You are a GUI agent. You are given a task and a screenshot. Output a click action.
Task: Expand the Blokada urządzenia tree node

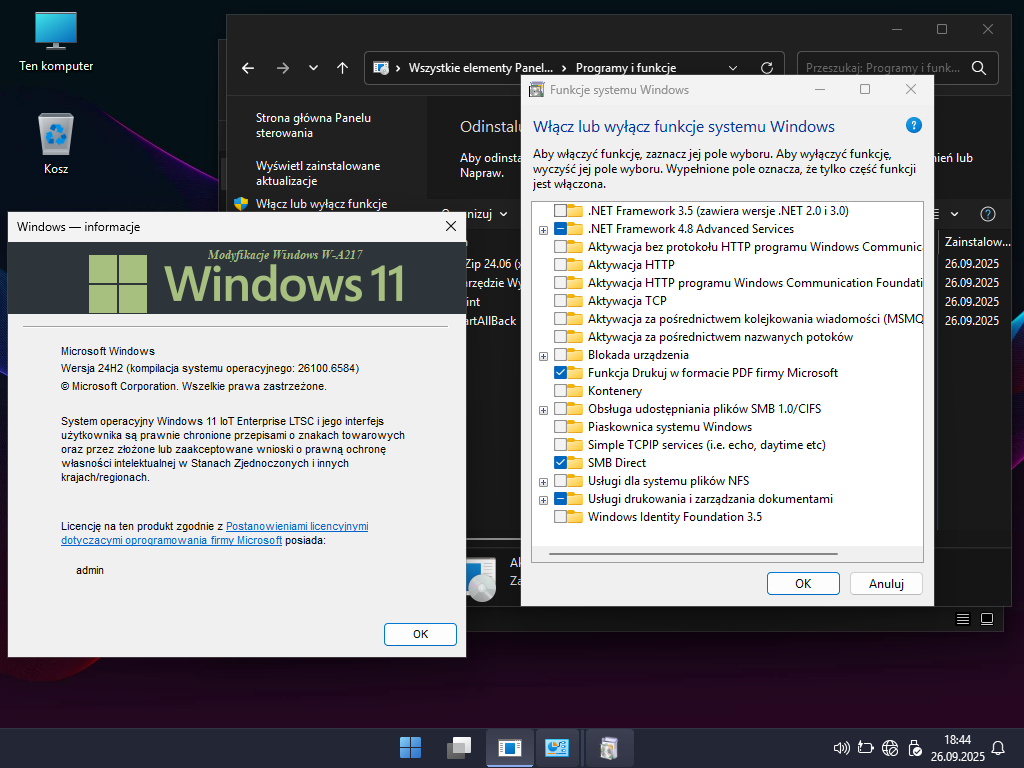tap(543, 355)
